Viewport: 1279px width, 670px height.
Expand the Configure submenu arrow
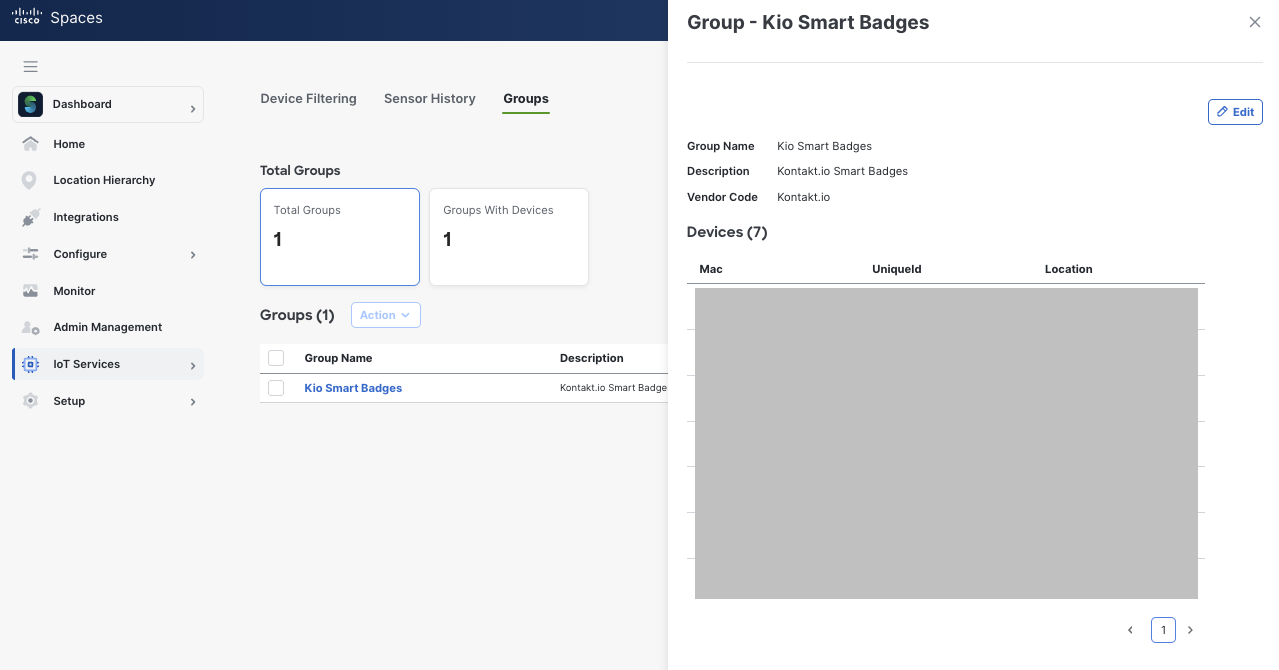click(193, 255)
